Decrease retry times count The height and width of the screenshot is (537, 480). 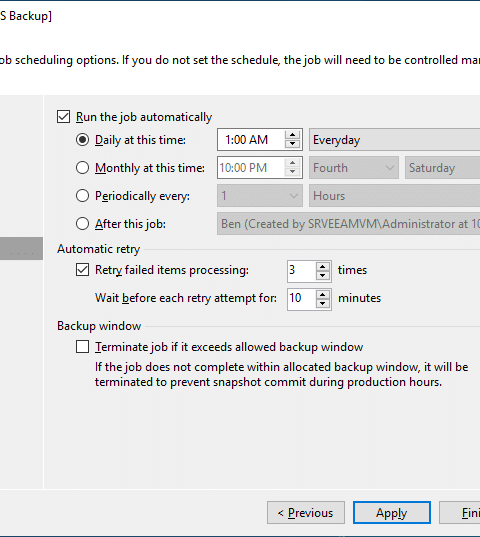[x=323, y=275]
